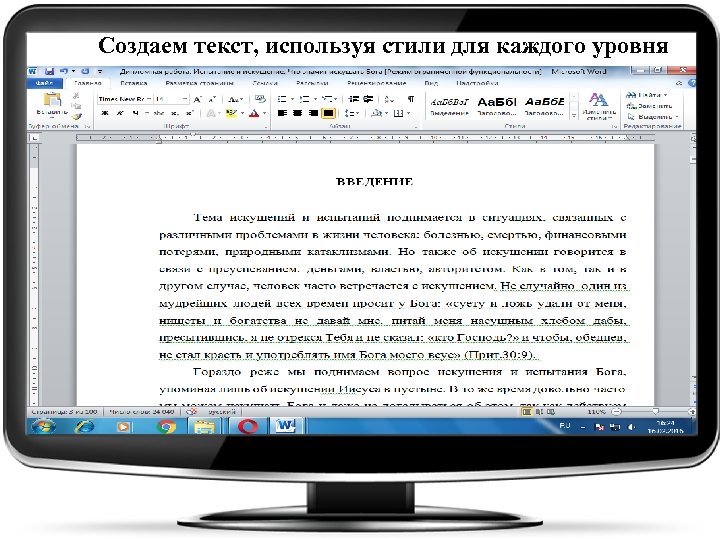
Task: Click the Windows Start button
Action: pyautogui.click(x=43, y=427)
